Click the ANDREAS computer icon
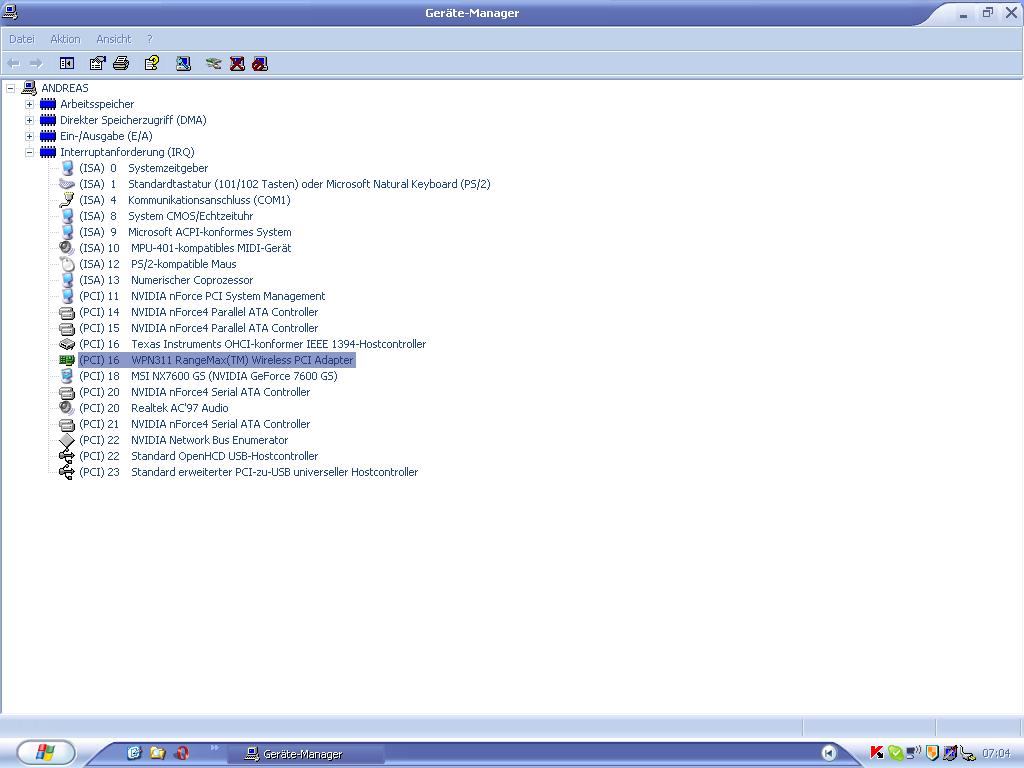Image resolution: width=1024 pixels, height=768 pixels. (29, 88)
